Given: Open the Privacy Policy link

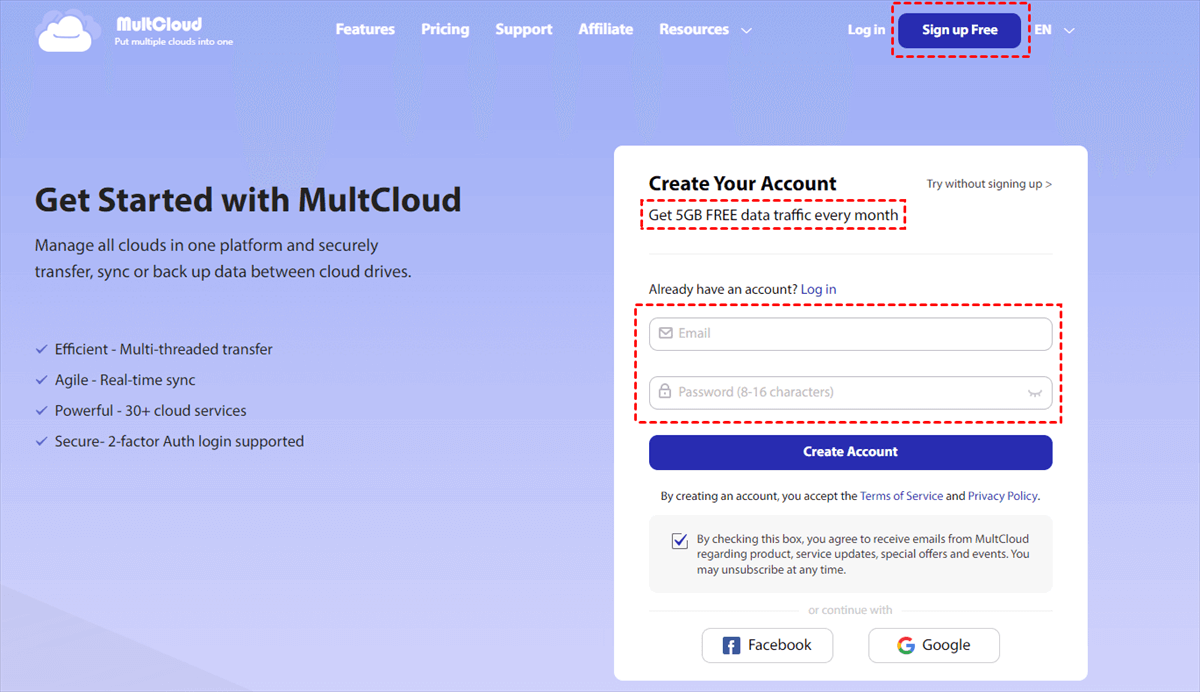Looking at the screenshot, I should pyautogui.click(x=1003, y=496).
